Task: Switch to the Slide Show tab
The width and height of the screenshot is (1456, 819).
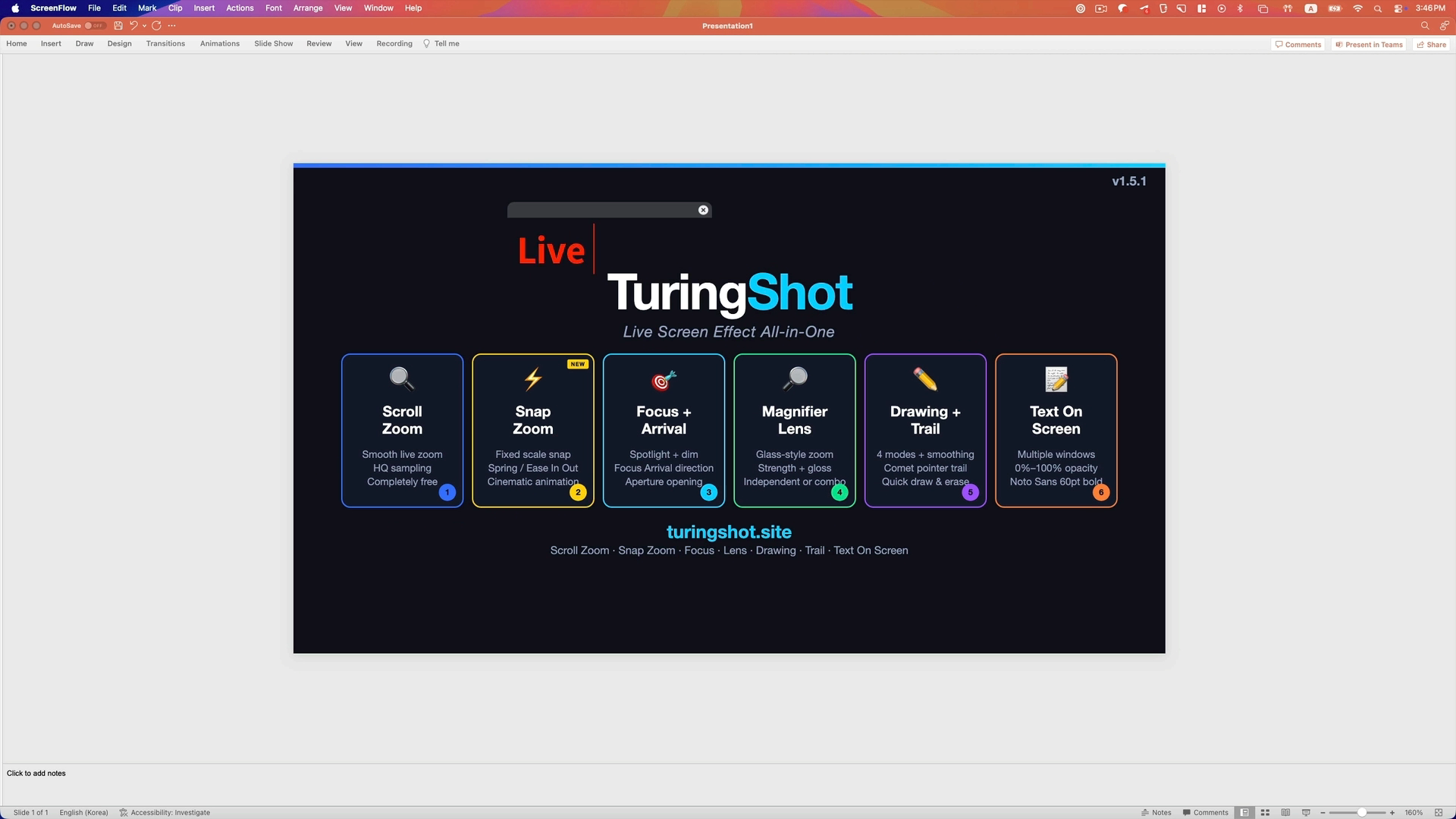Action: [x=273, y=44]
